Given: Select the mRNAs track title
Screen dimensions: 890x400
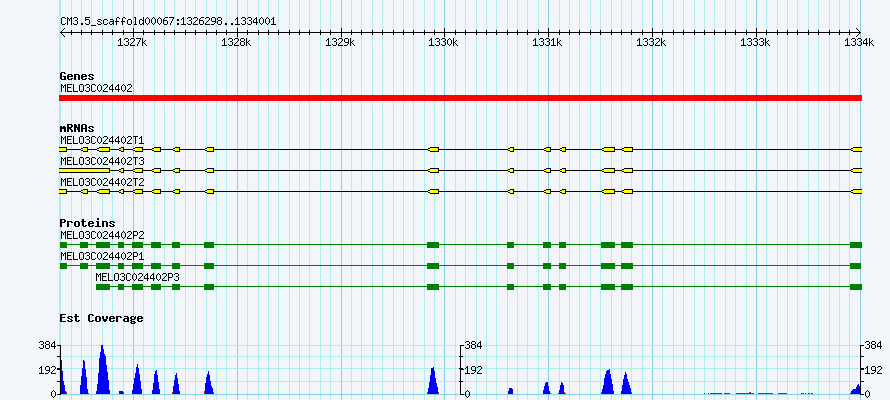Looking at the screenshot, I should [x=77, y=128].
